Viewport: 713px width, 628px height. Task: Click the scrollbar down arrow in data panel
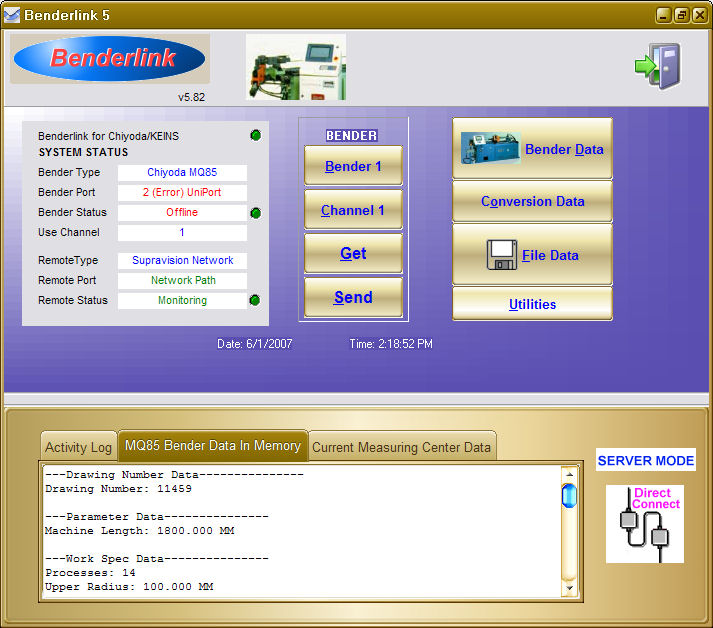(x=569, y=590)
